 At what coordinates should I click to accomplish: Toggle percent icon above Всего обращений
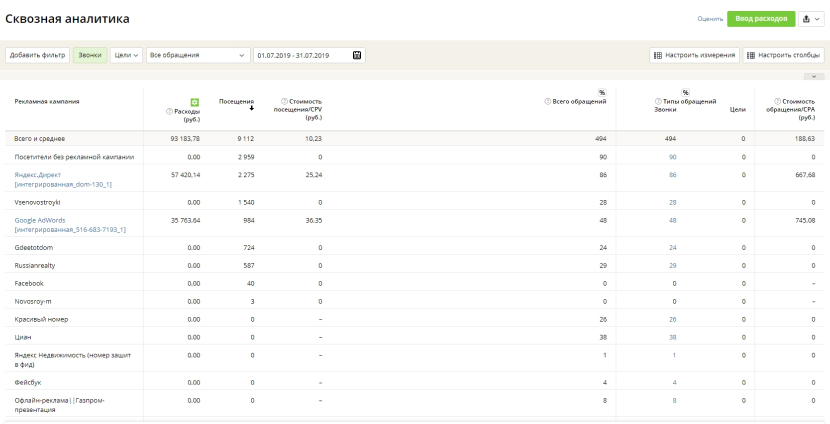point(602,93)
